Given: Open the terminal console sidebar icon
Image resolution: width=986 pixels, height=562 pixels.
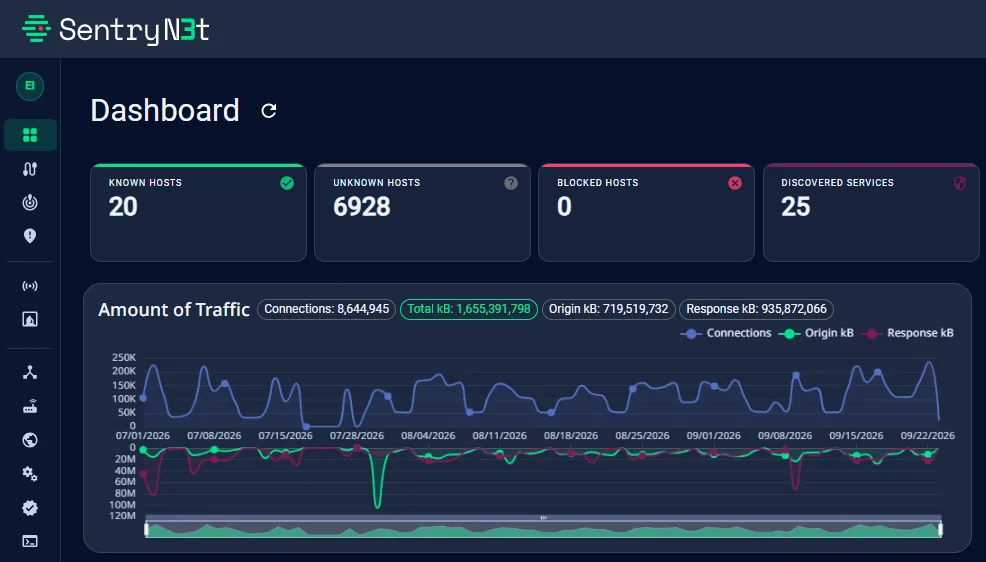Looking at the screenshot, I should pyautogui.click(x=30, y=541).
